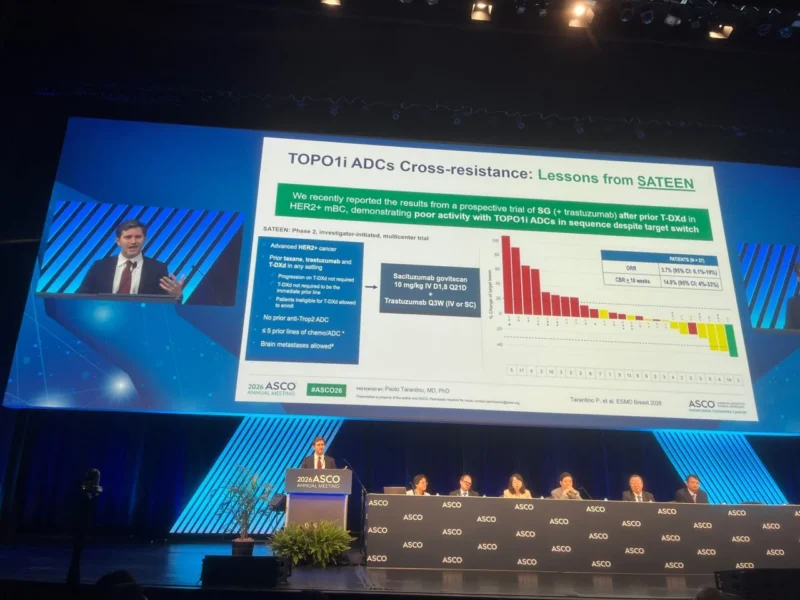Click the 'Advanced HER2+ cancer' bullet
The image size is (800, 600).
(303, 247)
